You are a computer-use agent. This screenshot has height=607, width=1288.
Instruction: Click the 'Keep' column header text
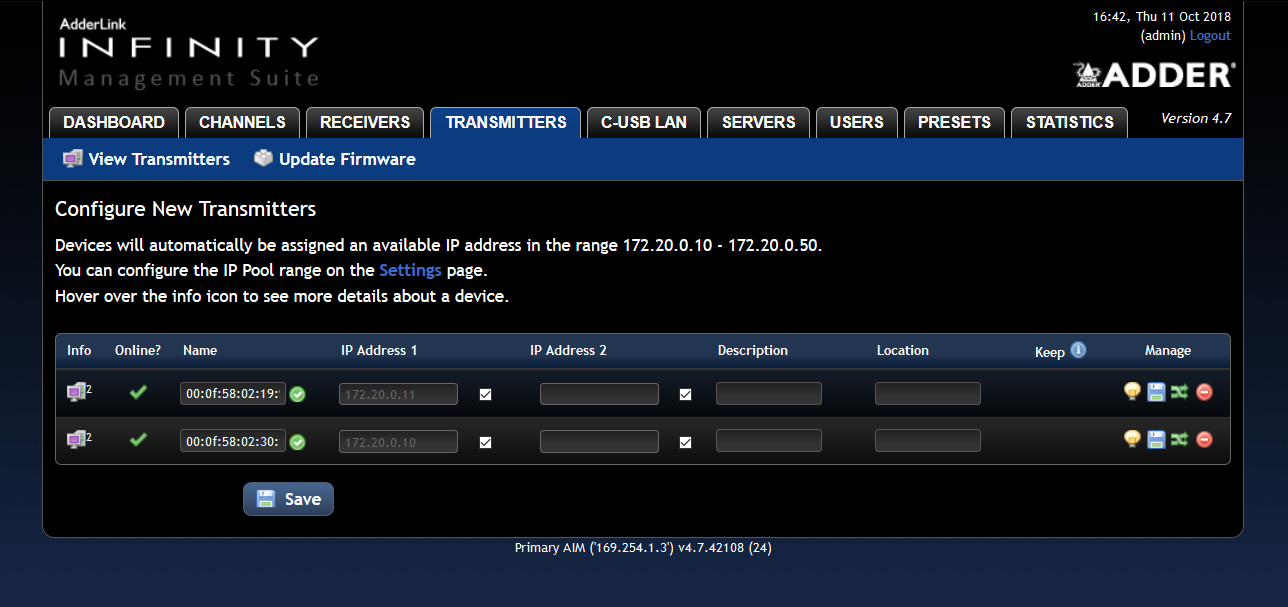(1050, 352)
